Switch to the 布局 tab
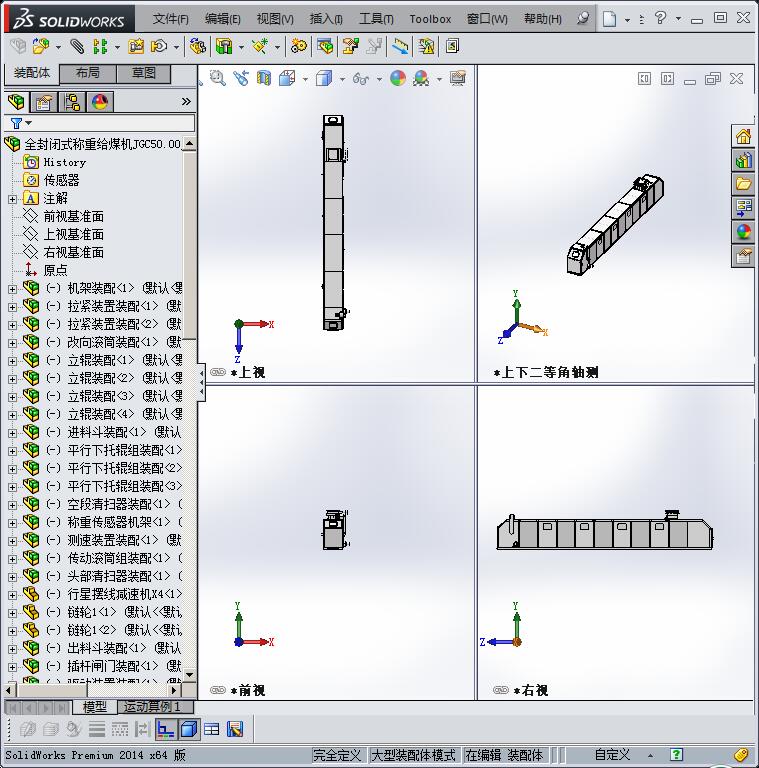Image resolution: width=759 pixels, height=768 pixels. [88, 73]
